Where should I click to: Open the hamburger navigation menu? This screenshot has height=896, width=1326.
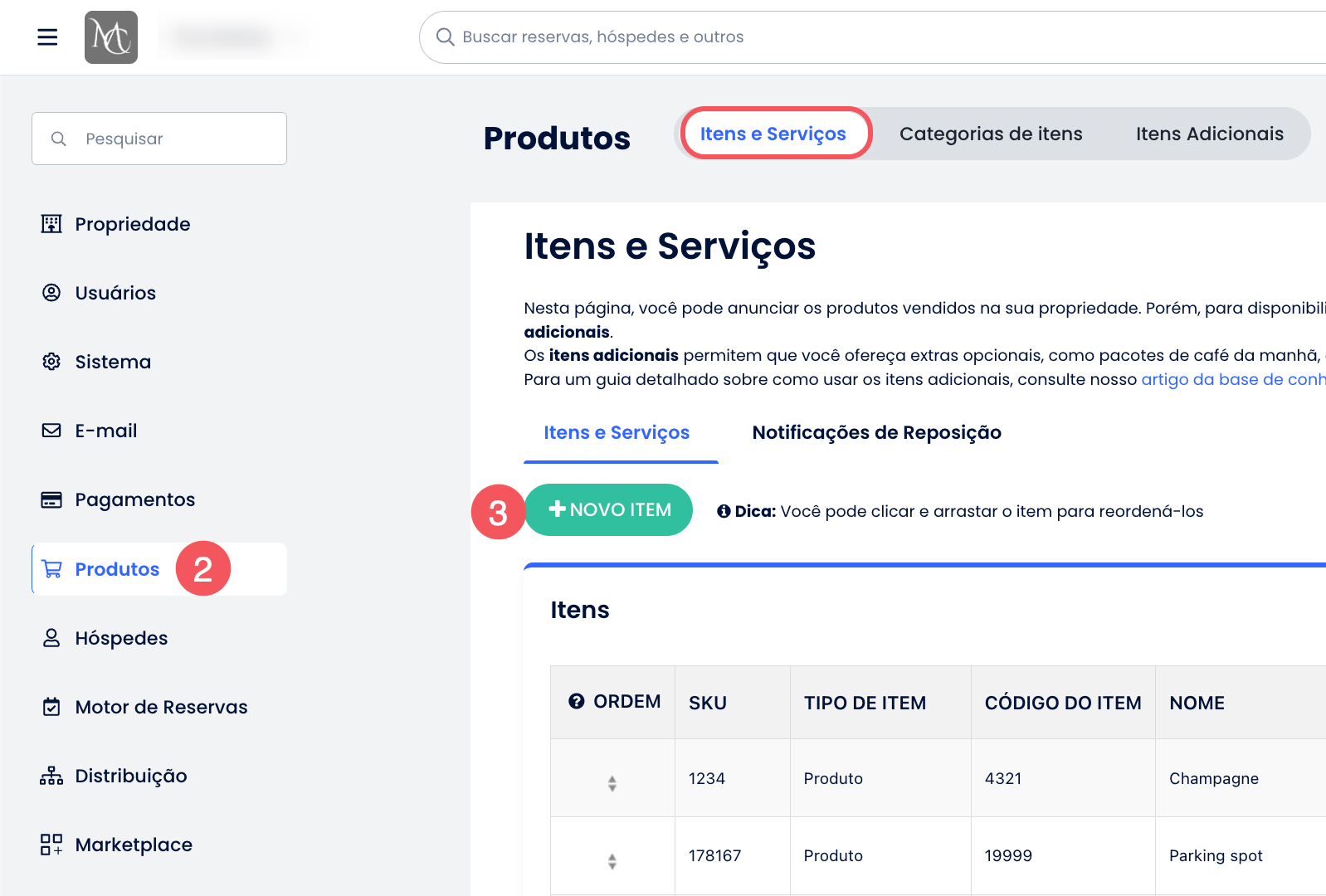[x=47, y=37]
